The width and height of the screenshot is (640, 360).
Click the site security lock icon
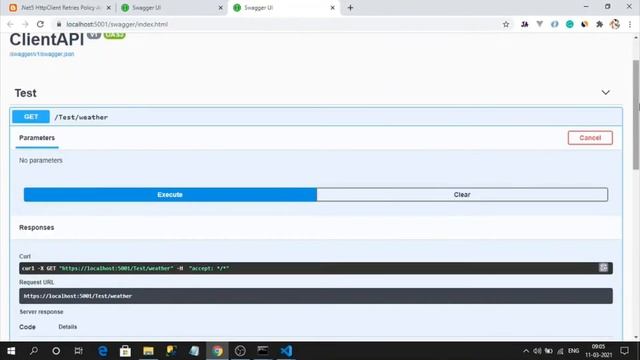tap(59, 24)
